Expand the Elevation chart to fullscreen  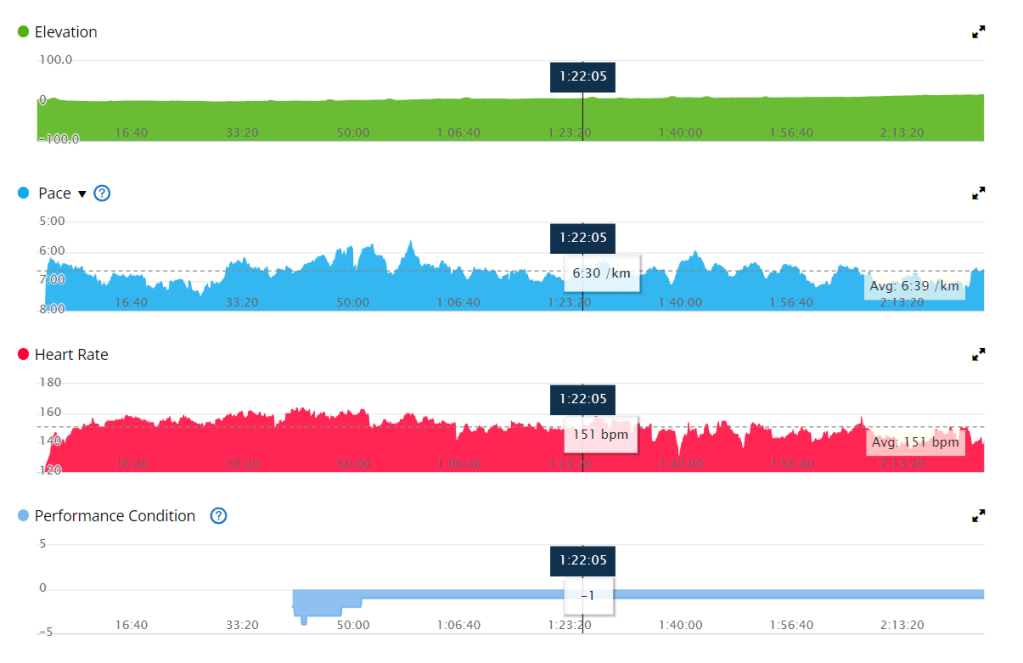tap(978, 32)
